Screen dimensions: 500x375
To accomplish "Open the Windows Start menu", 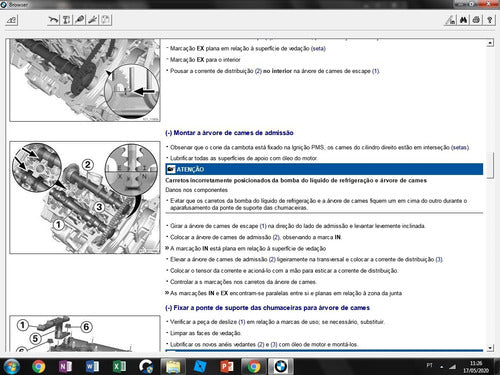I will click(x=11, y=366).
